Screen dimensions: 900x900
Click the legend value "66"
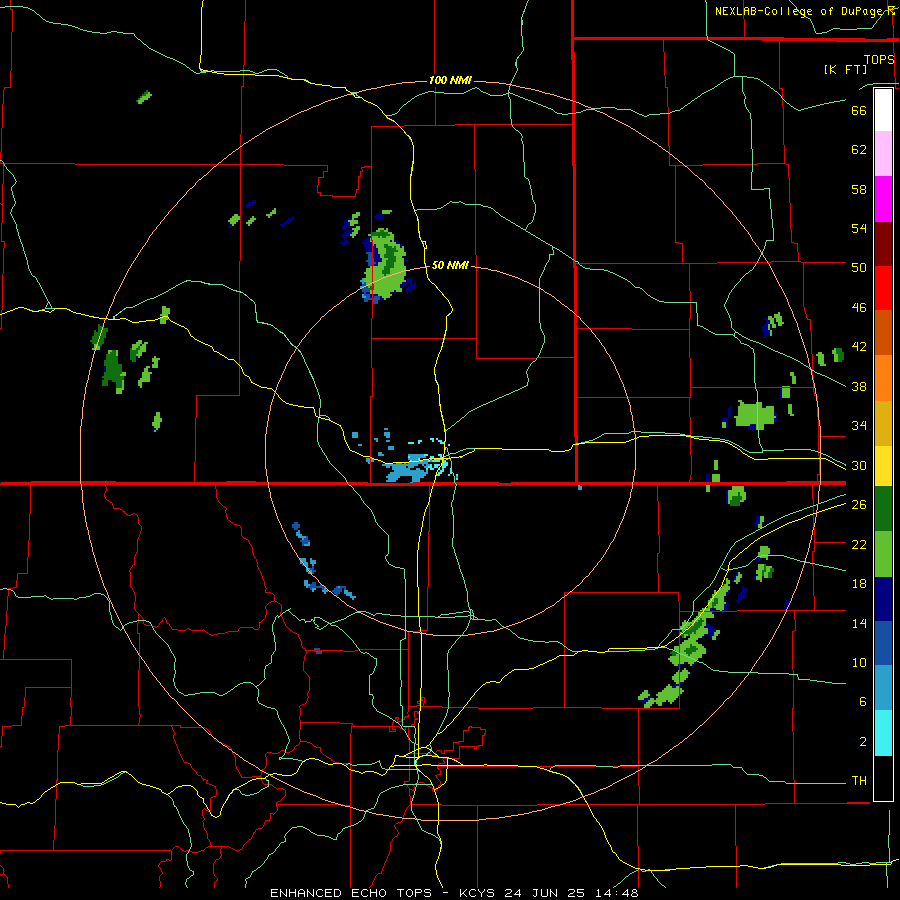[859, 110]
